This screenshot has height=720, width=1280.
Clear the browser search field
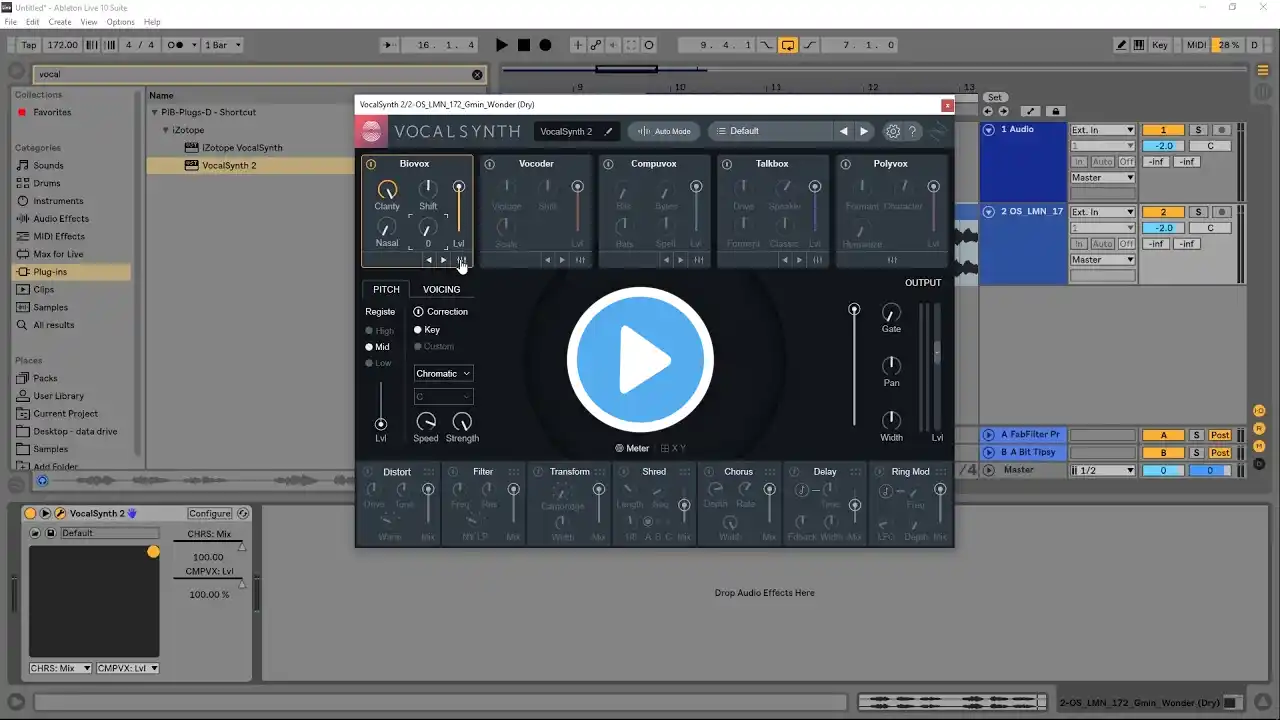477,74
